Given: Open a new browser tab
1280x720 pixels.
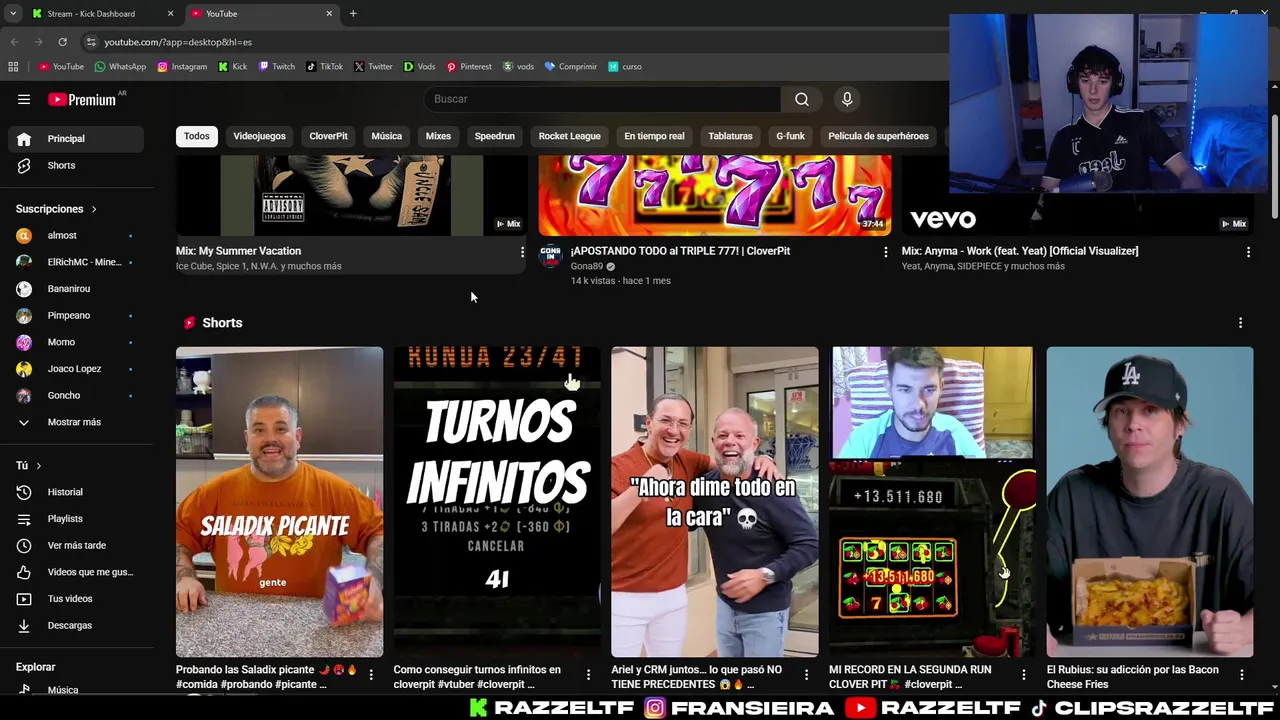Looking at the screenshot, I should coord(353,14).
